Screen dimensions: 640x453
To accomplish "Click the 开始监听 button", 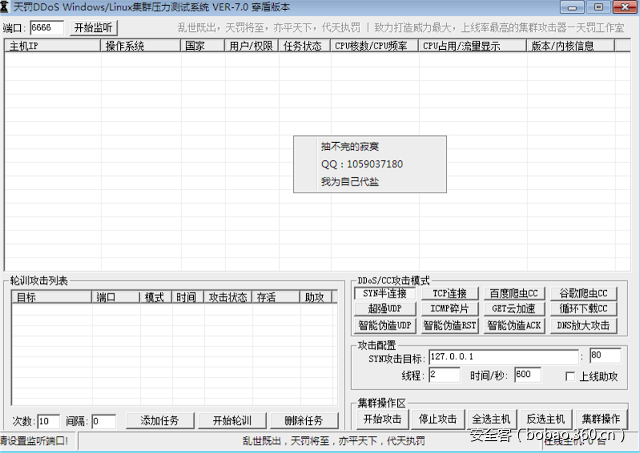I will tap(93, 27).
